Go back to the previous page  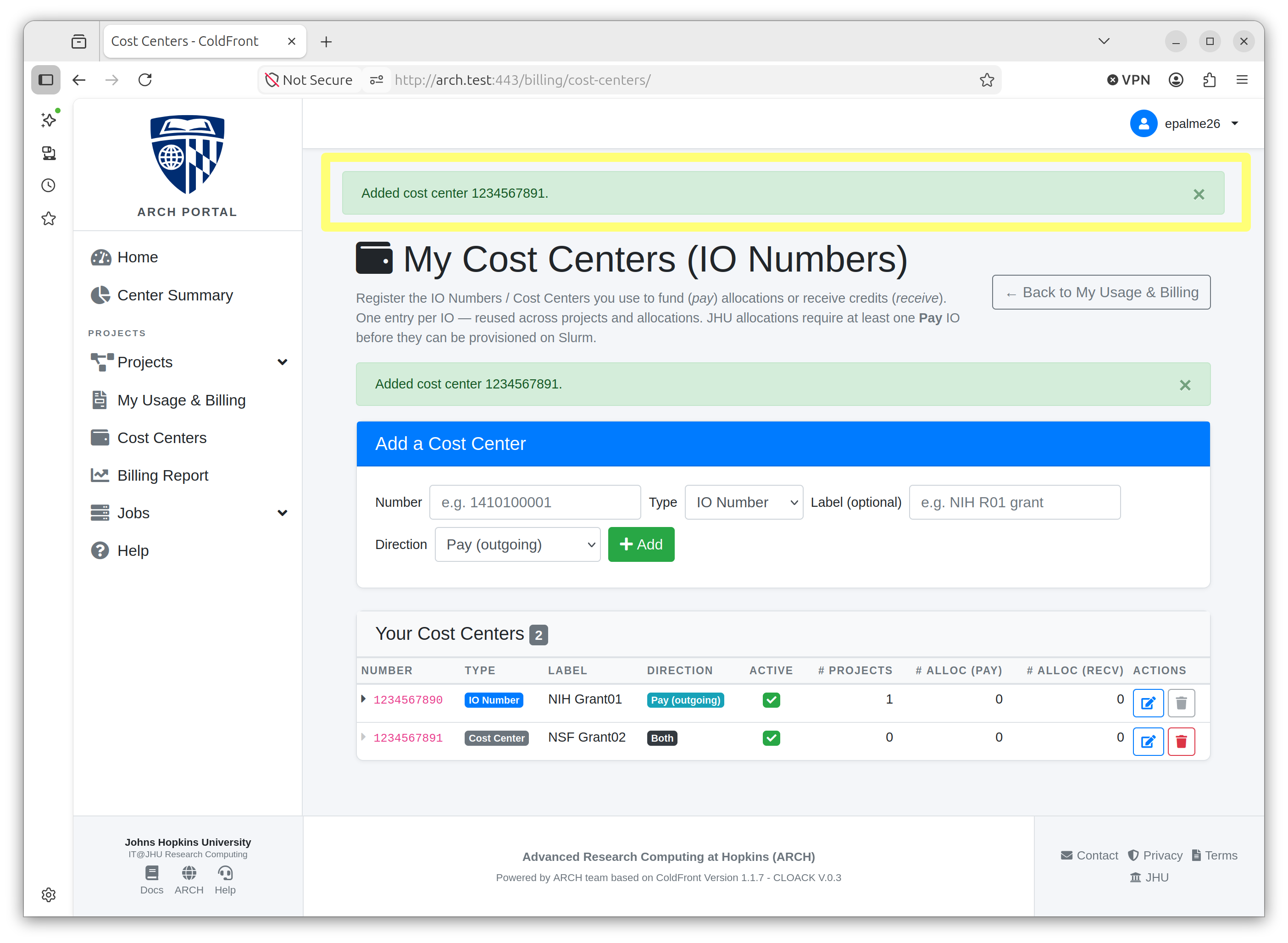coord(79,80)
